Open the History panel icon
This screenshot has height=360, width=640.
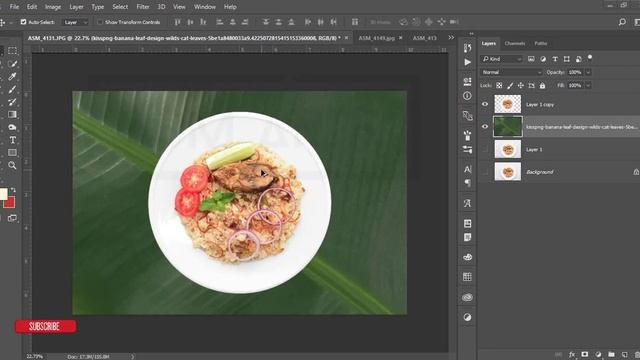[x=467, y=48]
